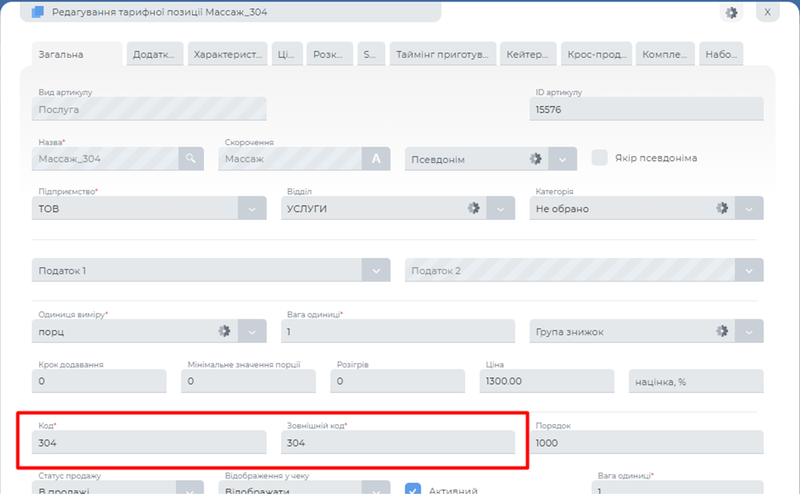This screenshot has width=800, height=496.
Task: Click the gear icon in the Псевдонім field
Action: click(x=535, y=159)
